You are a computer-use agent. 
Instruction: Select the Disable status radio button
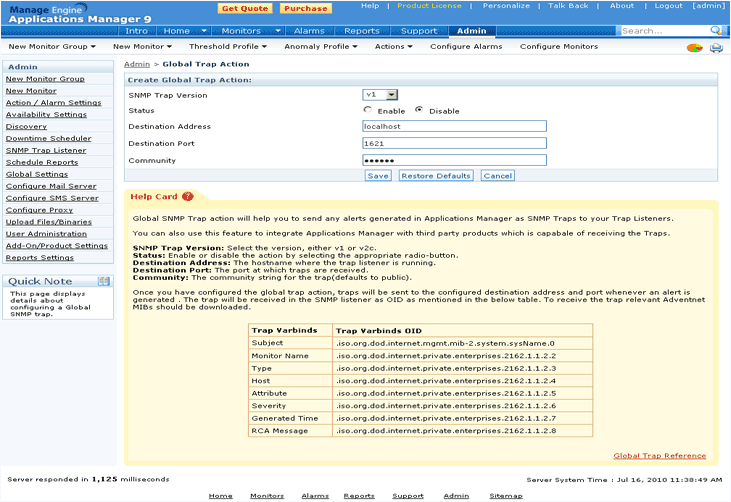[419, 110]
